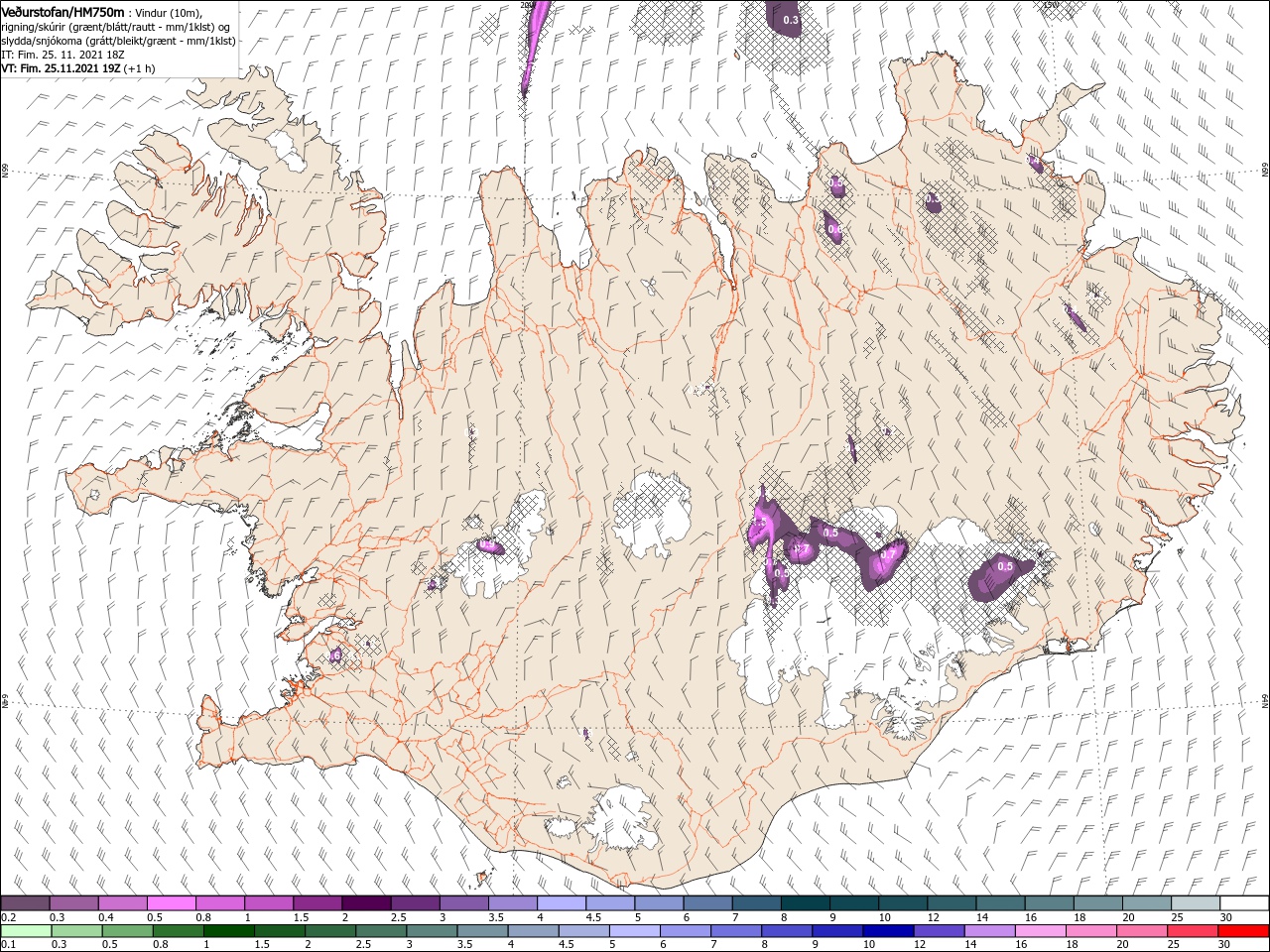Image resolution: width=1270 pixels, height=952 pixels.
Task: Select the 'IT: Fim. 25. 11. 2021 18Z' line
Action: [x=63, y=55]
